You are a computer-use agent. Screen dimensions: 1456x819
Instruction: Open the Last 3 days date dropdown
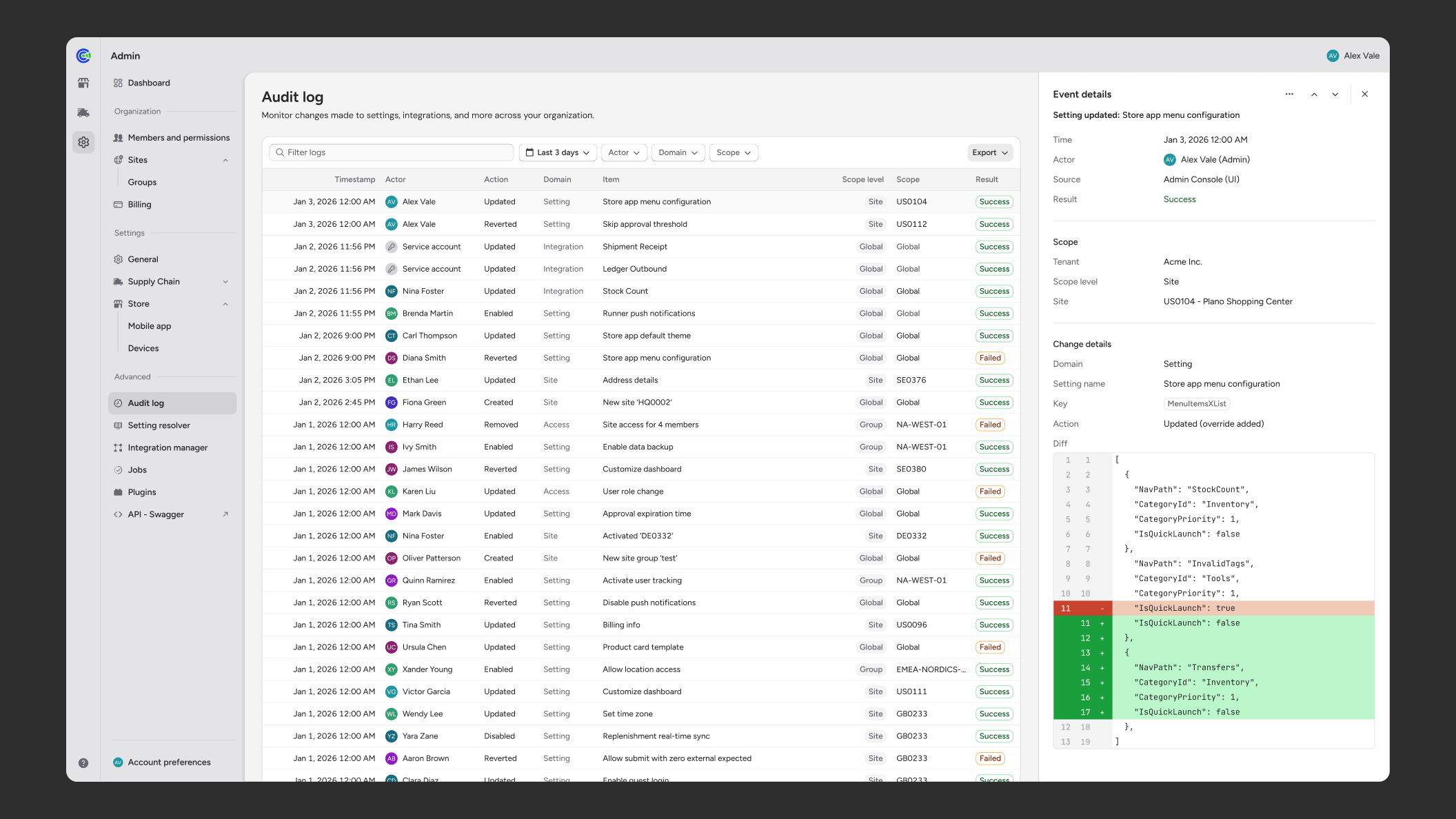click(x=558, y=152)
